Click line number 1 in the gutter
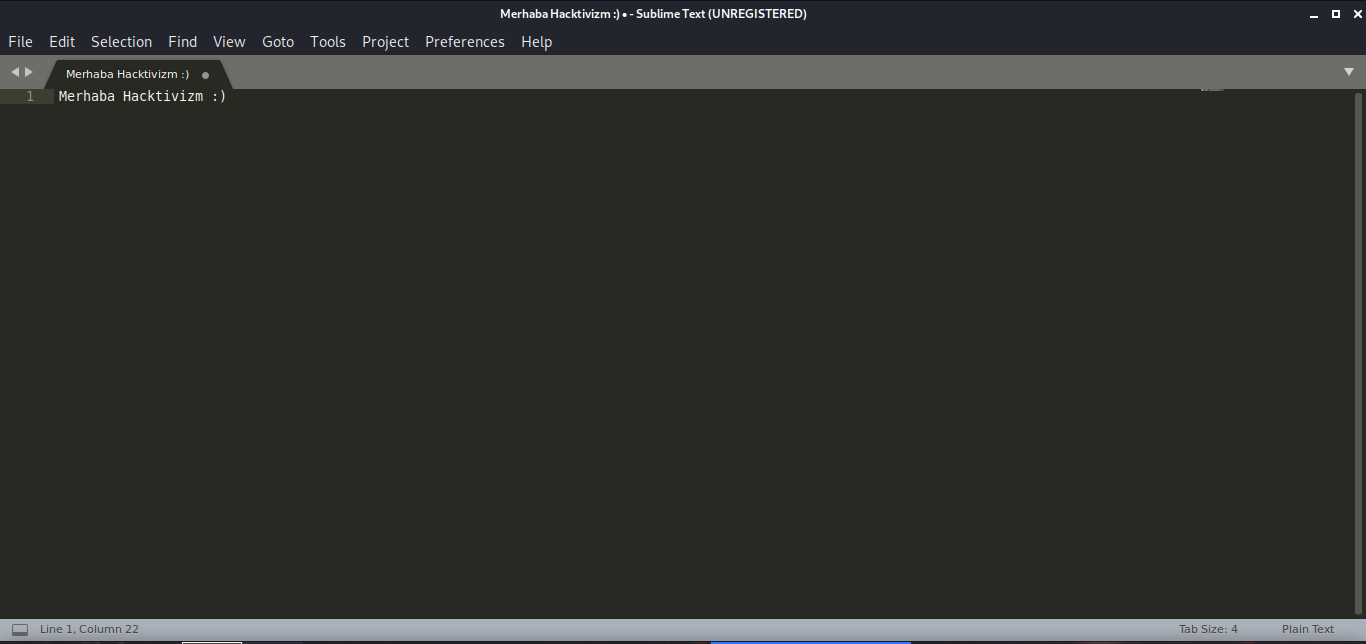The image size is (1366, 644). (x=30, y=97)
